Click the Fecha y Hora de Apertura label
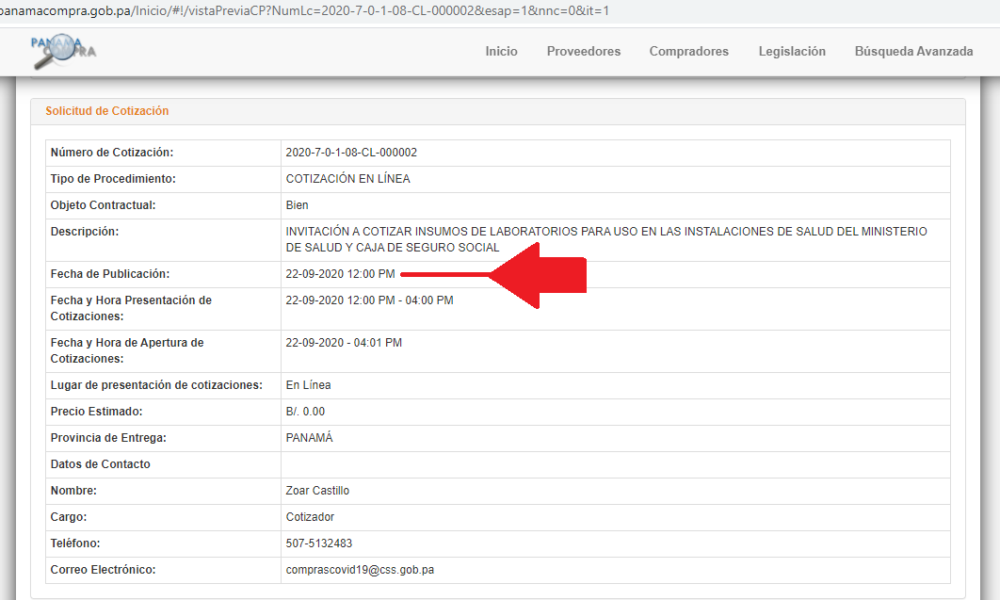The height and width of the screenshot is (600, 1000). click(128, 351)
